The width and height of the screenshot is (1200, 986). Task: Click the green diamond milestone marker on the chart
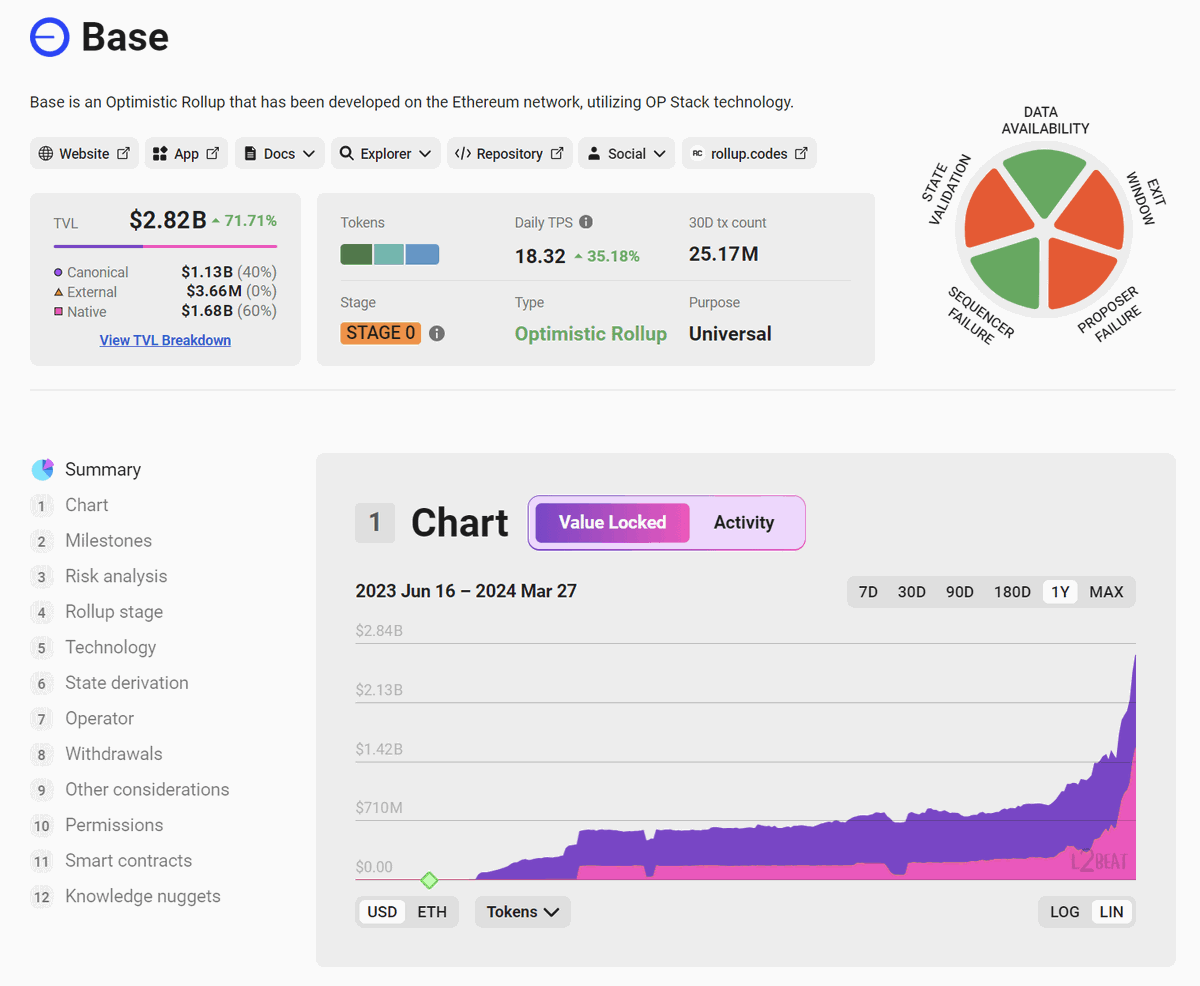click(429, 880)
